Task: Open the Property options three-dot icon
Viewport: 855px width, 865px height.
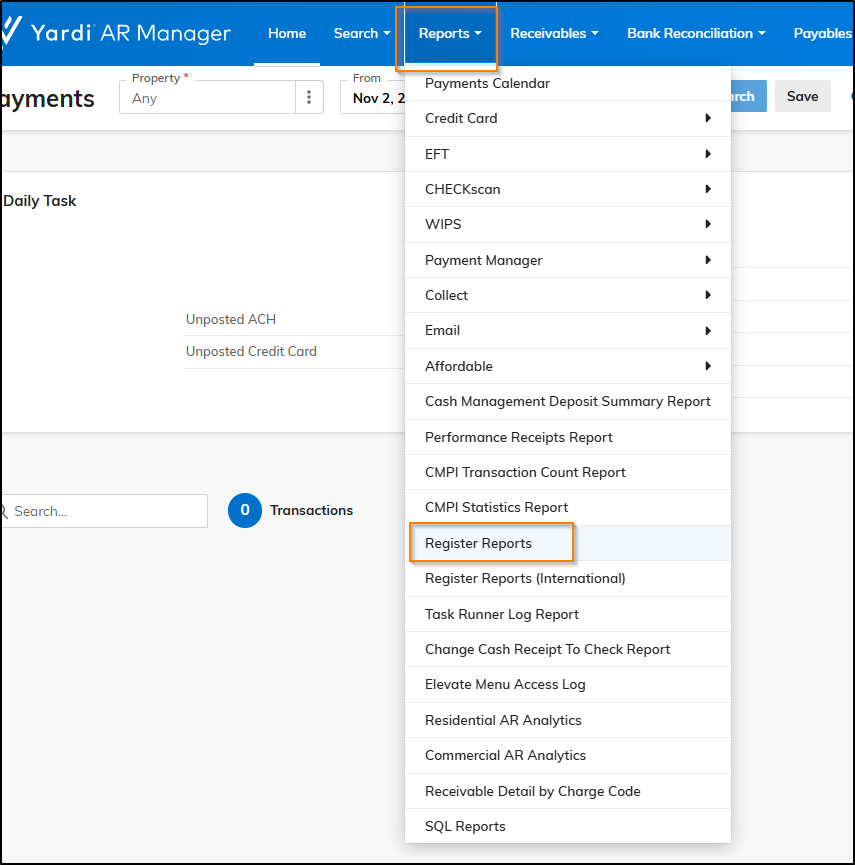Action: click(309, 97)
